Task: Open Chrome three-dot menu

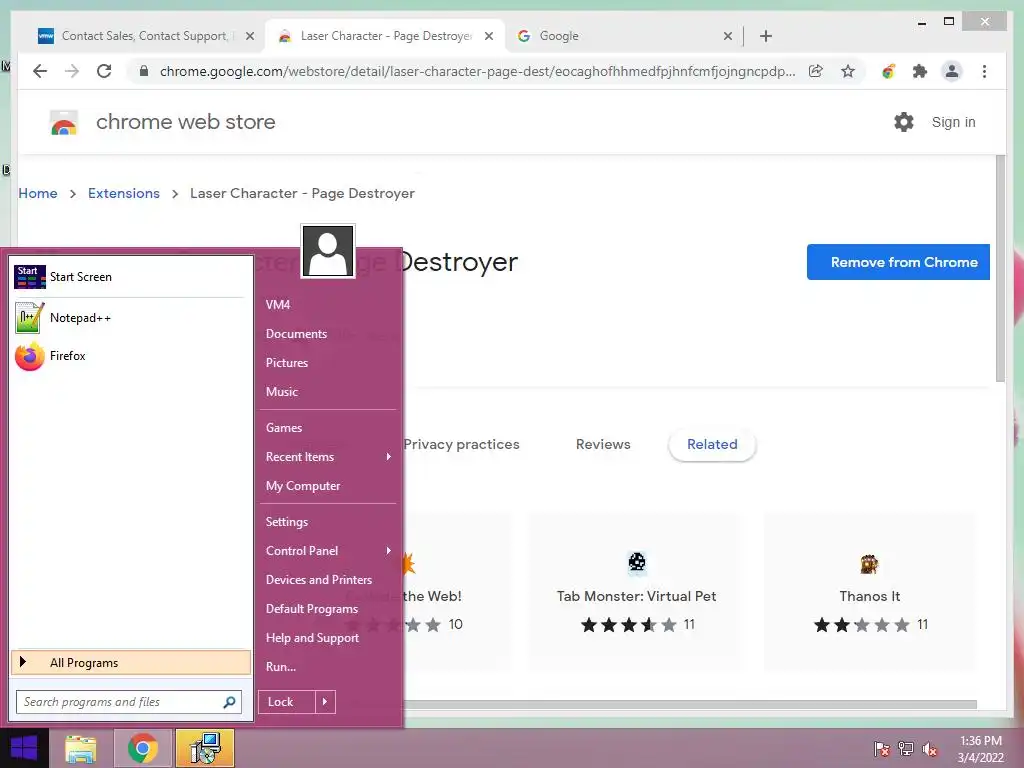Action: tap(984, 71)
